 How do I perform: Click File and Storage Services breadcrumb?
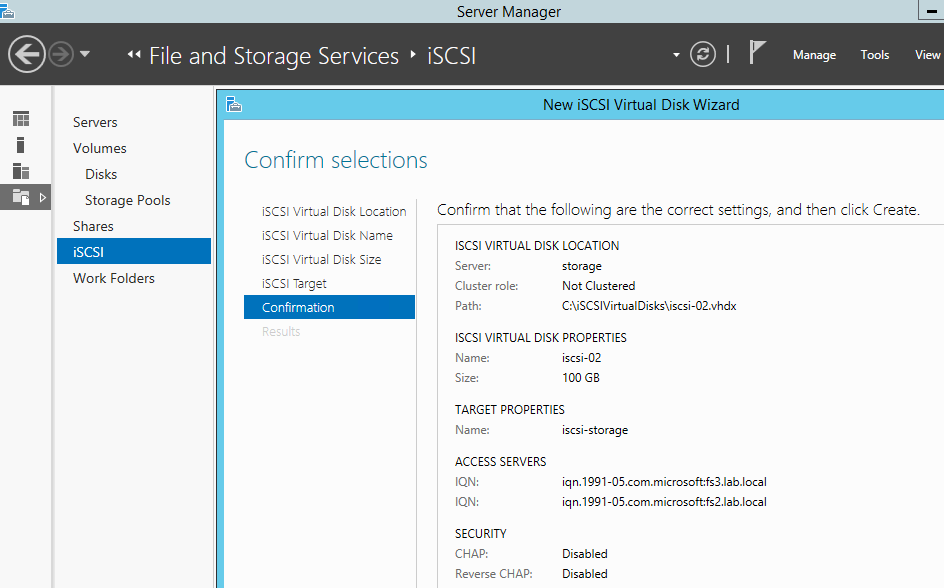pos(273,56)
